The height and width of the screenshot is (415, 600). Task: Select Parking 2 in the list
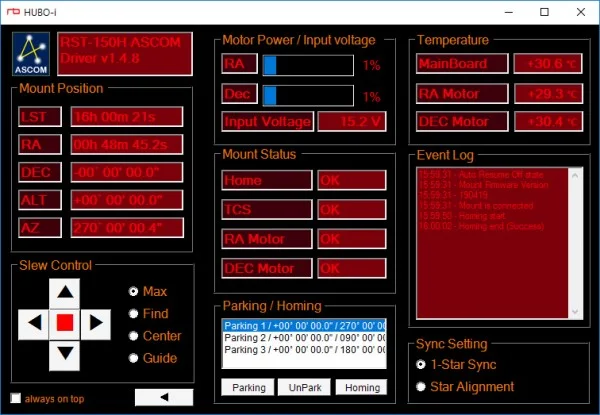(304, 338)
